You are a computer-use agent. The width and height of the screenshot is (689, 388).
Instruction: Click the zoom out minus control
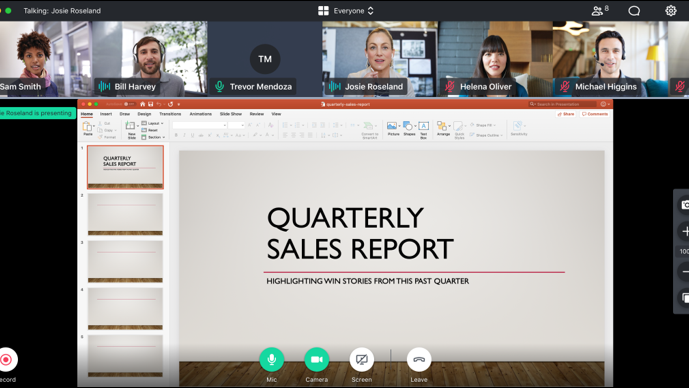[x=685, y=272]
